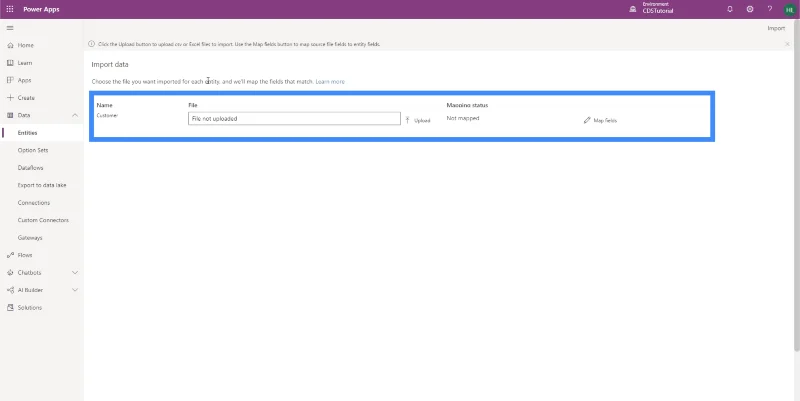Click the Import data heading
800x401 pixels.
tap(110, 64)
